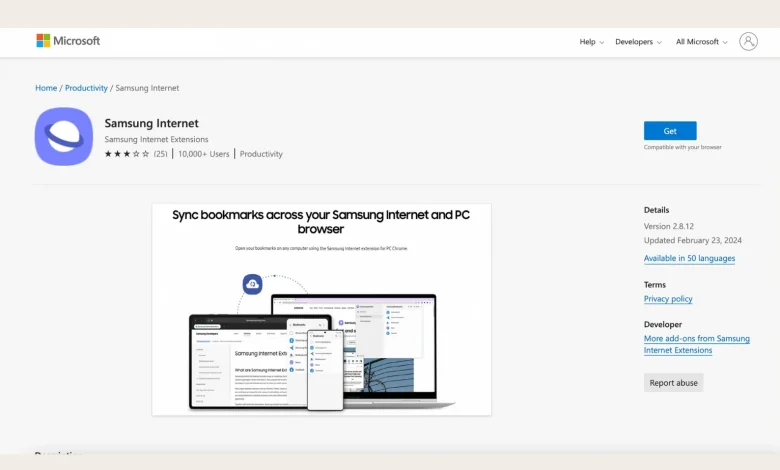The height and width of the screenshot is (470, 780).
Task: Open the All Microsoft dropdown
Action: (x=701, y=42)
